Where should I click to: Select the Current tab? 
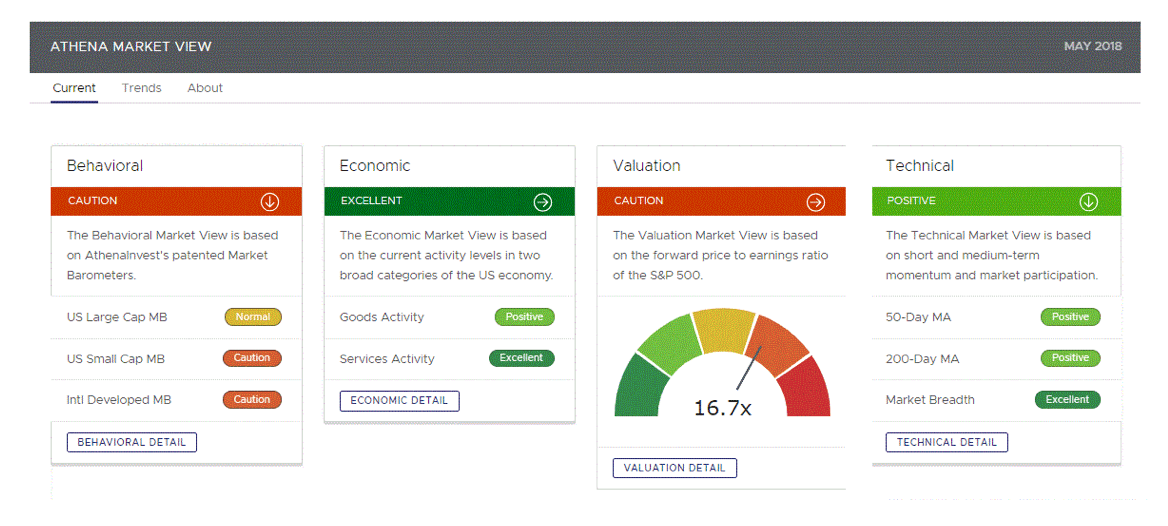tap(74, 88)
